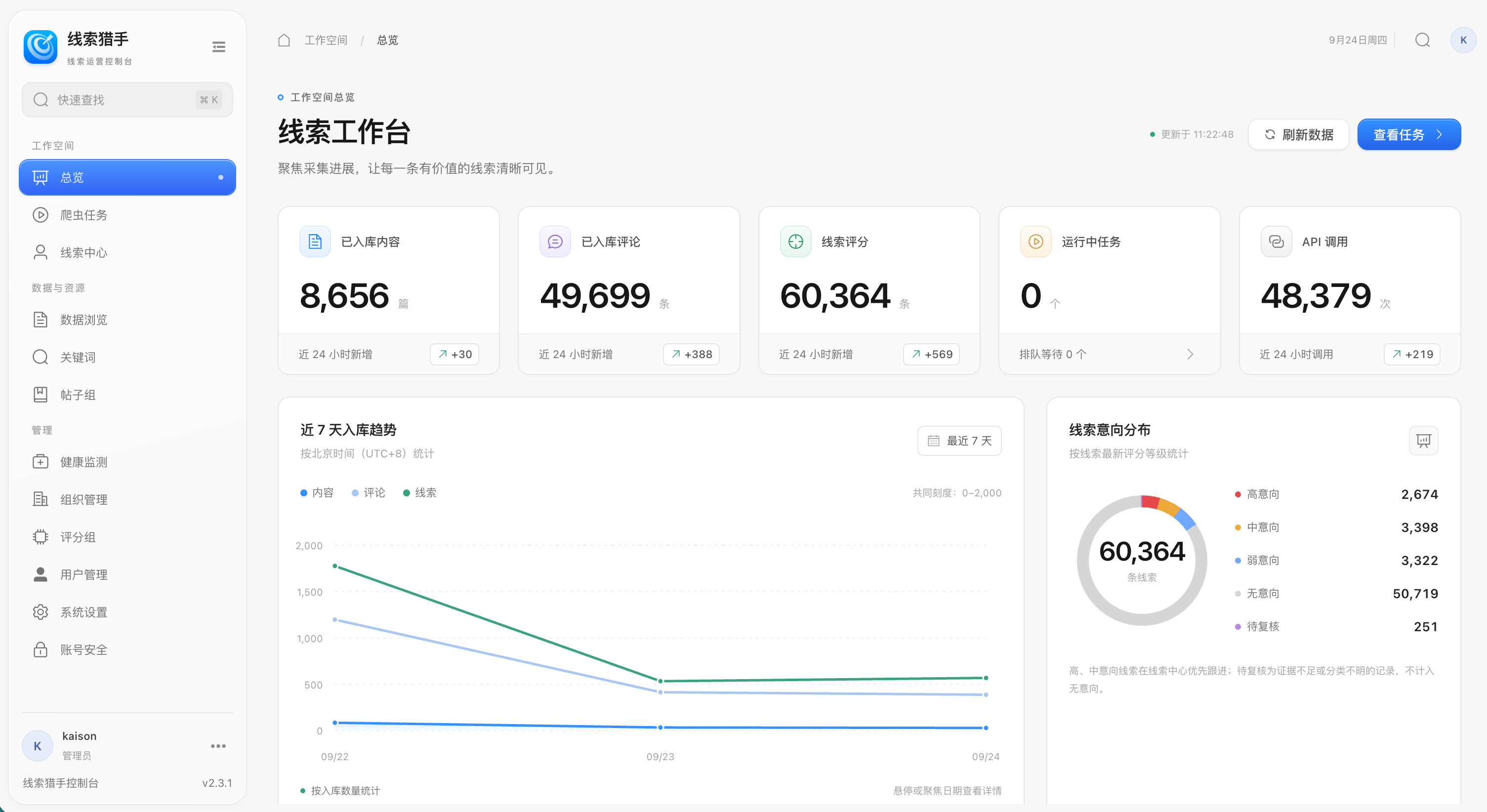Image resolution: width=1487 pixels, height=812 pixels.
Task: Click the 高意向 red legend dot
Action: point(1238,494)
